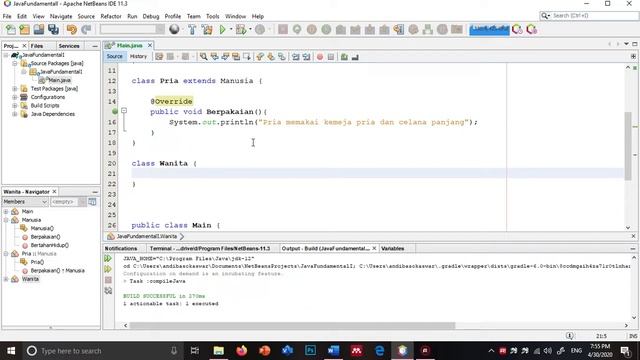Click the Stop square icon in Output panel
The height and width of the screenshot is (360, 640).
pyautogui.click(x=108, y=280)
